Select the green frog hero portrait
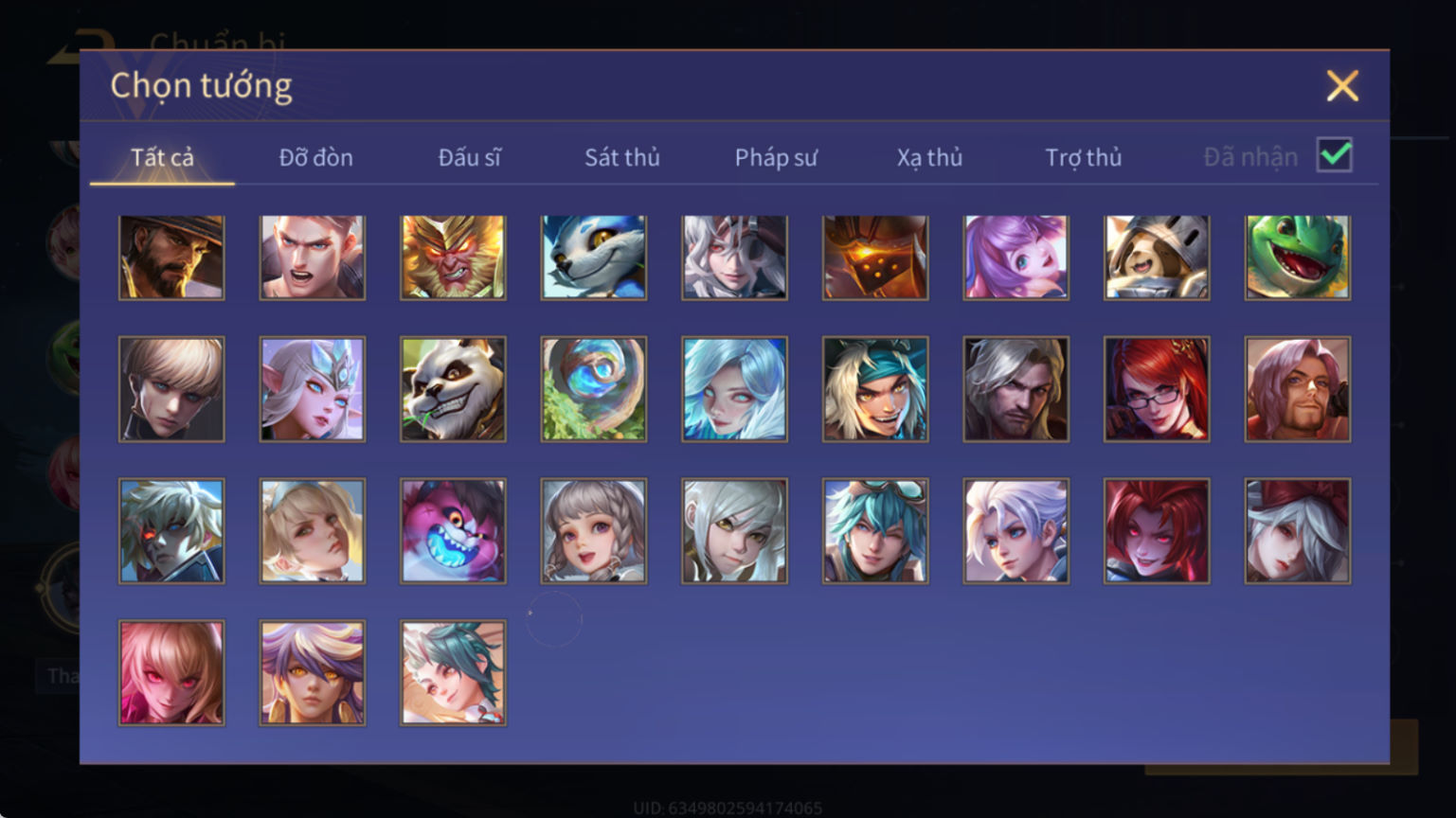Viewport: 1456px width, 818px height. click(1297, 258)
